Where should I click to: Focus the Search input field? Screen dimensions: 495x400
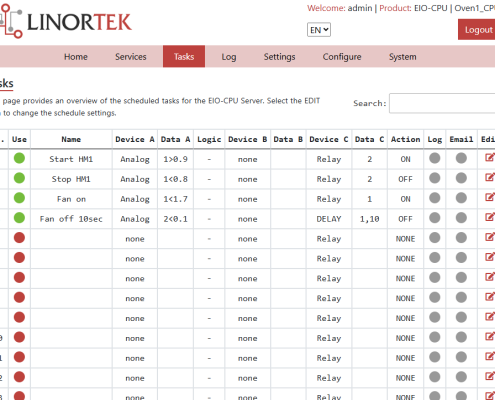442,103
